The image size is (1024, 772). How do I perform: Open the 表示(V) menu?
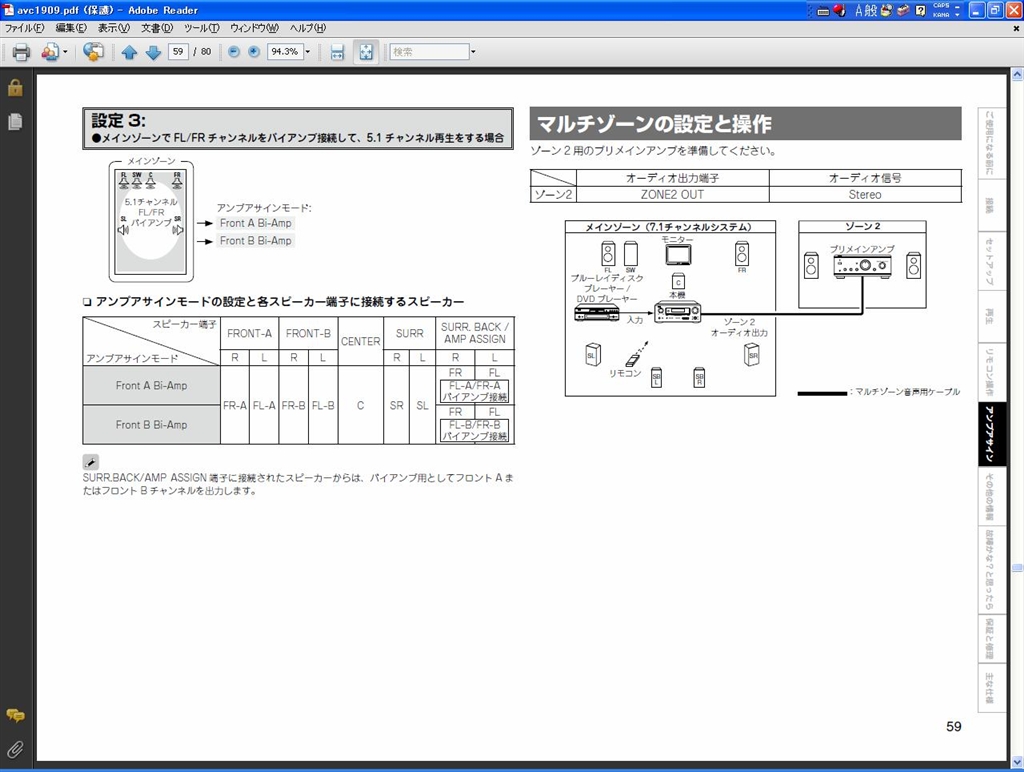pyautogui.click(x=114, y=28)
